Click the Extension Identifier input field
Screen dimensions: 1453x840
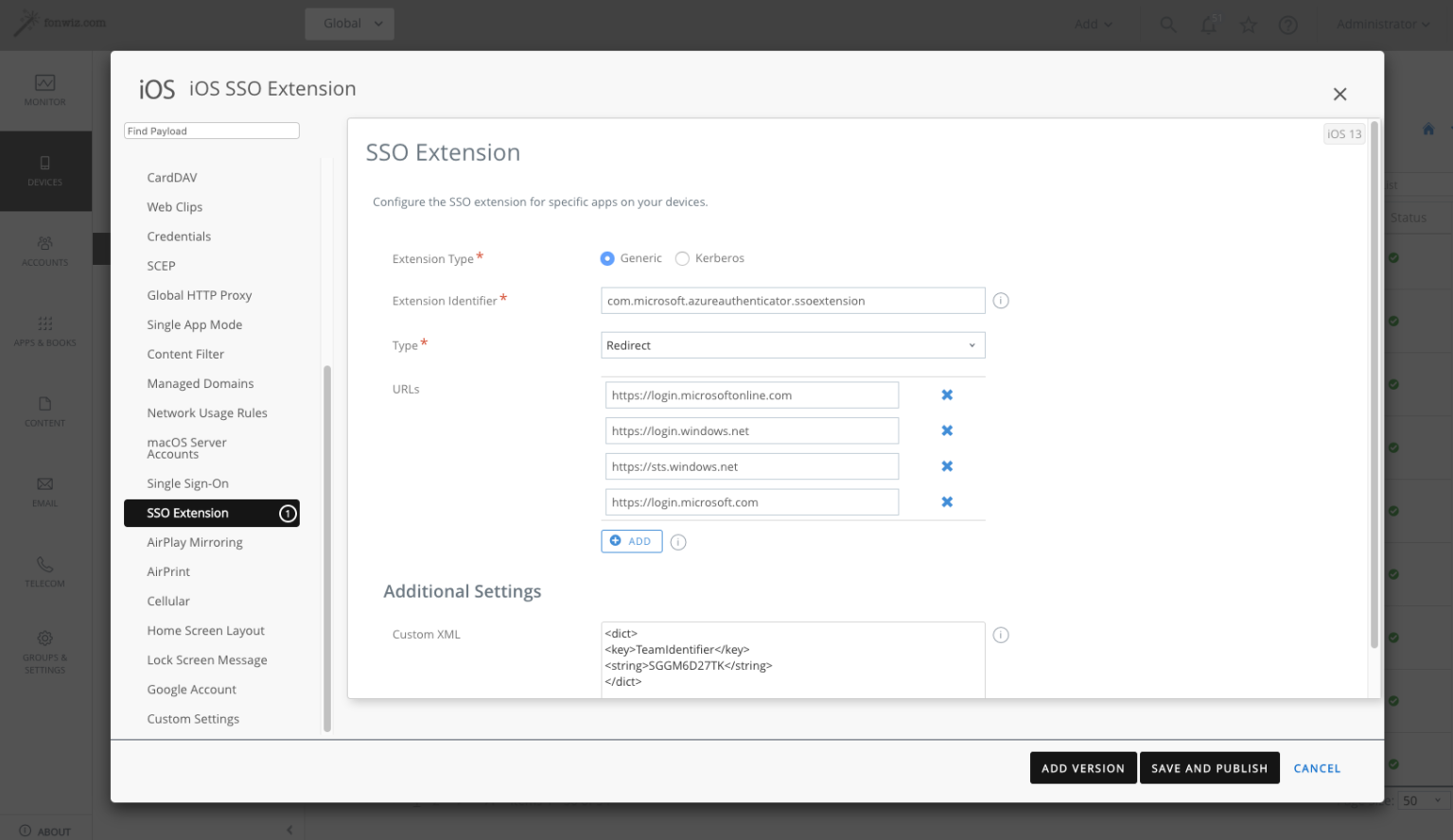(x=793, y=301)
